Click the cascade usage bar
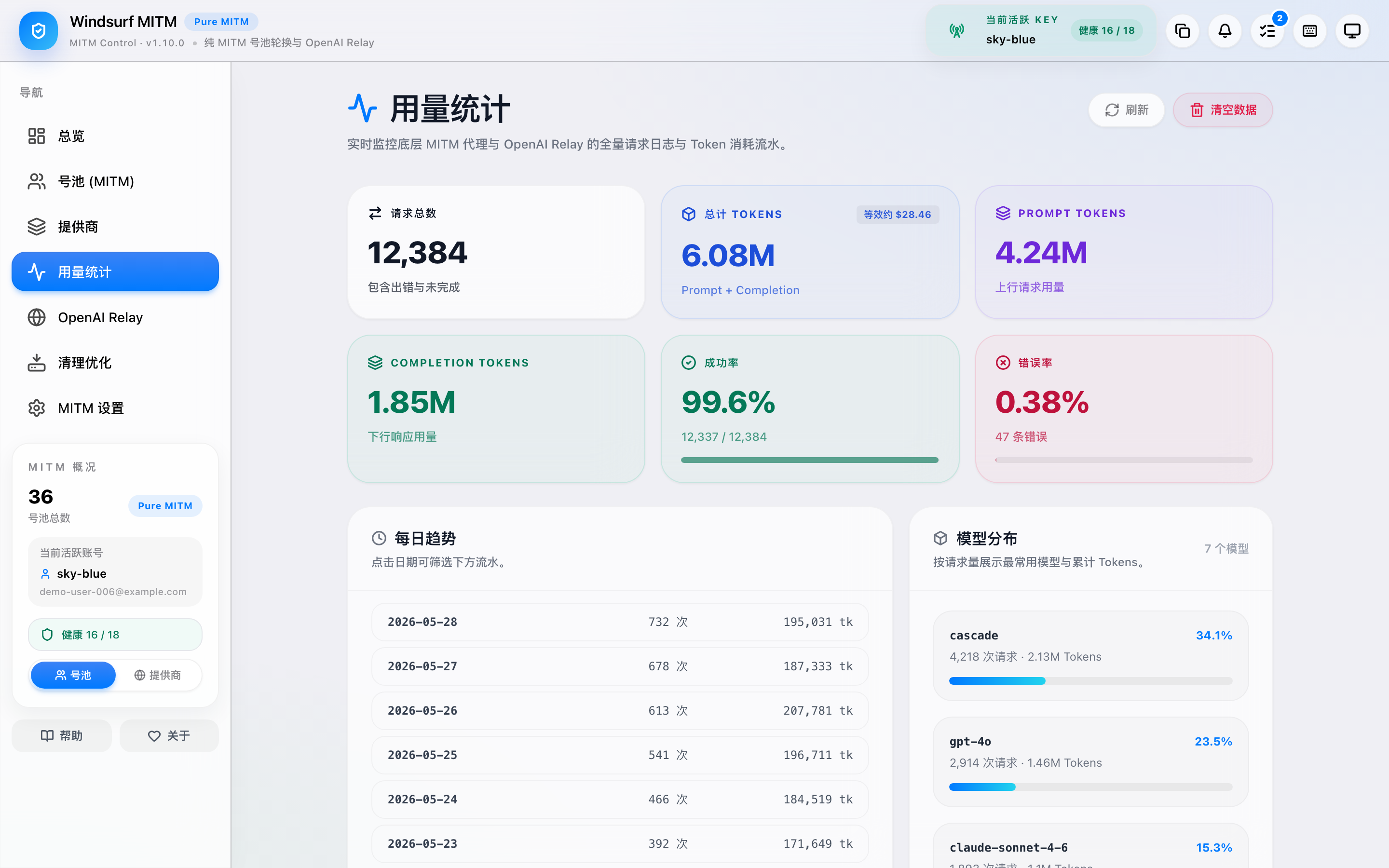 (x=1090, y=681)
